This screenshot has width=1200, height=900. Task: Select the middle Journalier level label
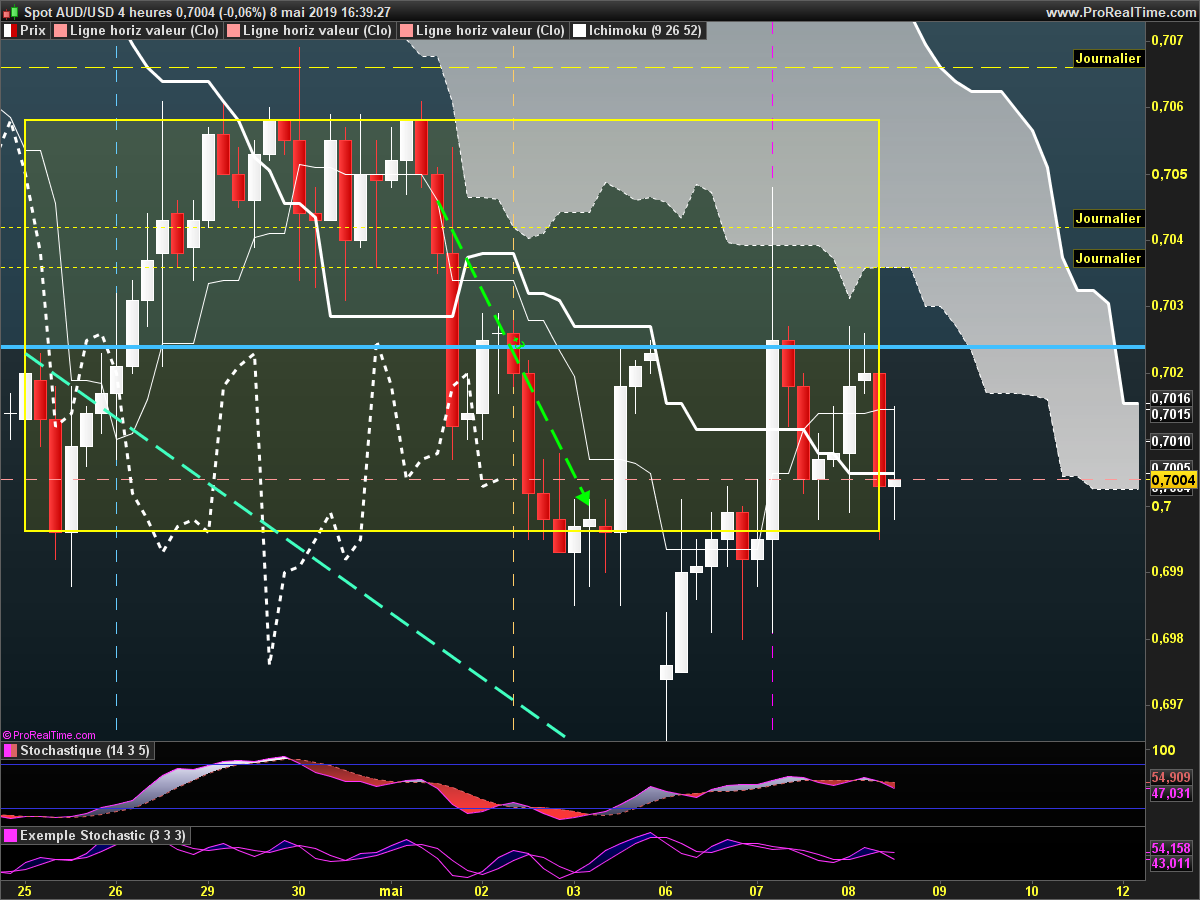pyautogui.click(x=1108, y=218)
